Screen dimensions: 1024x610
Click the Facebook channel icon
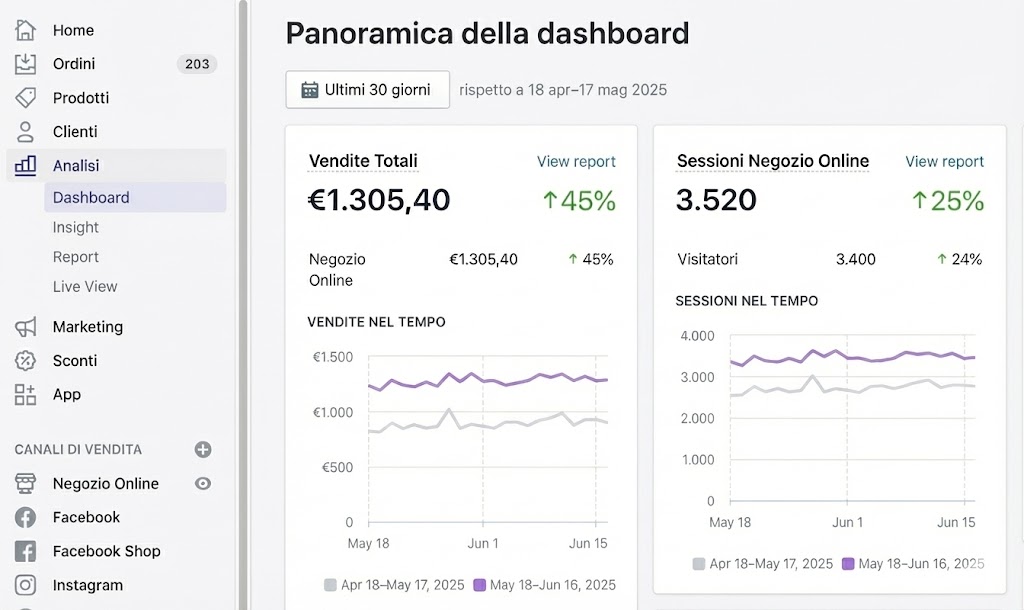[25, 517]
